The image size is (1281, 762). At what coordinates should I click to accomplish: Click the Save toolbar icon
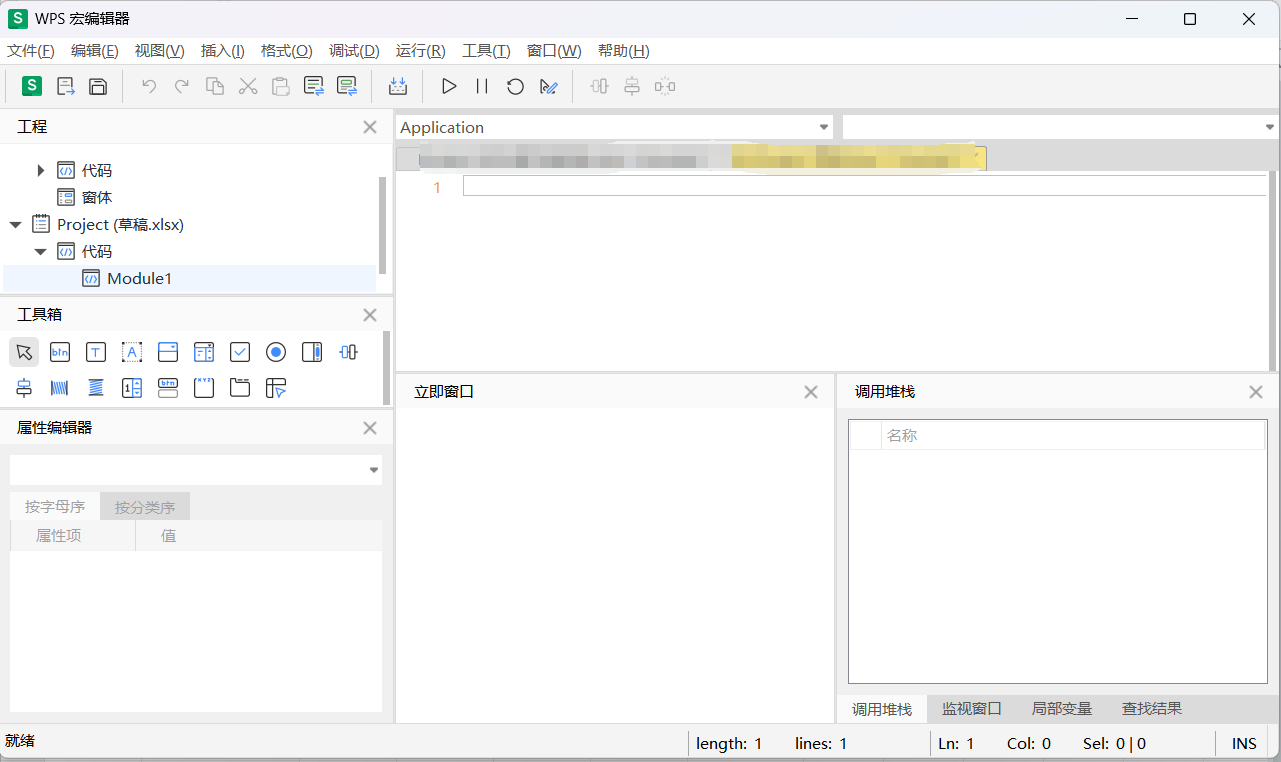pyautogui.click(x=97, y=86)
